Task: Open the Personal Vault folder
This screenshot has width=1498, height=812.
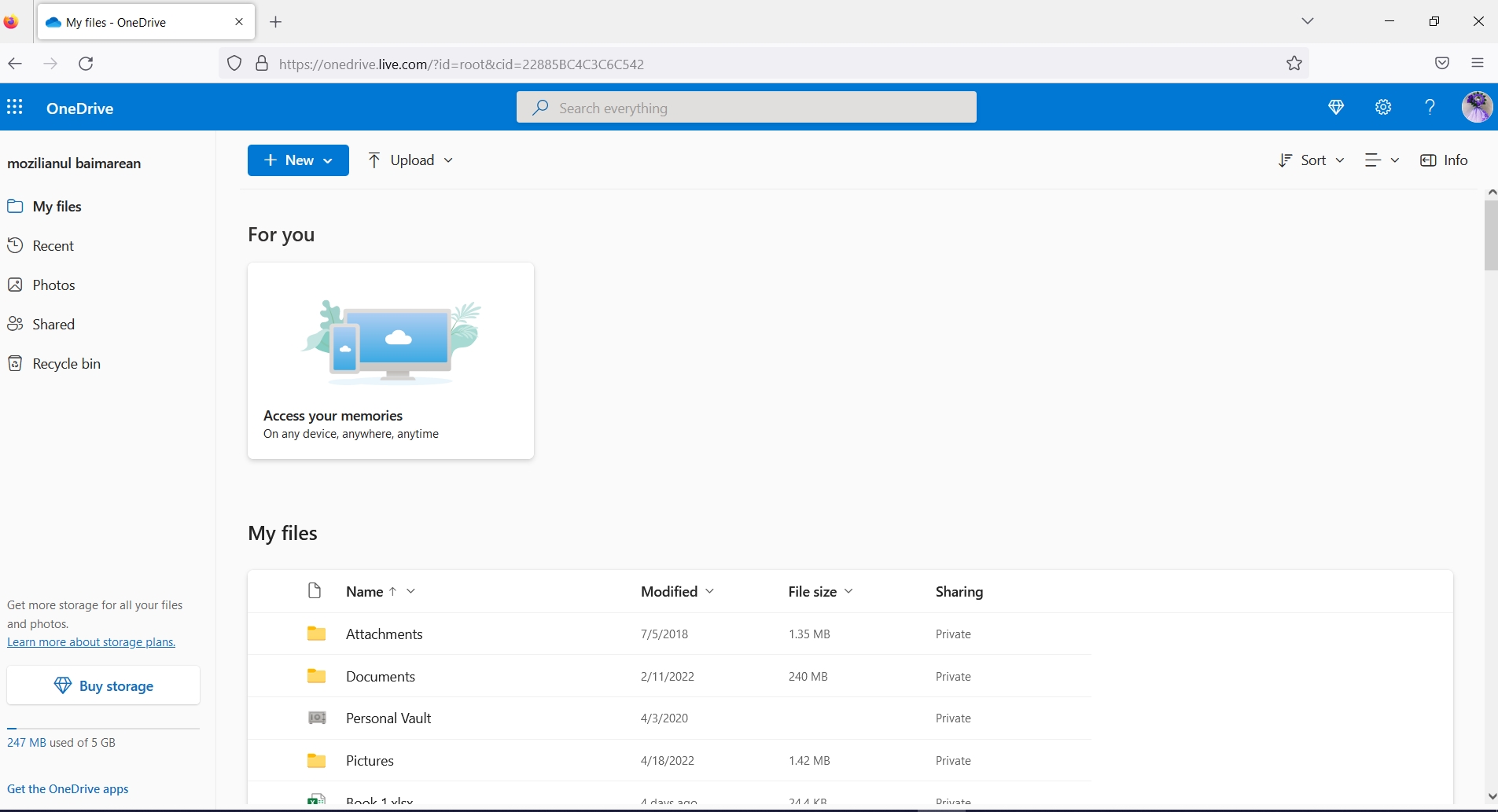Action: point(388,718)
